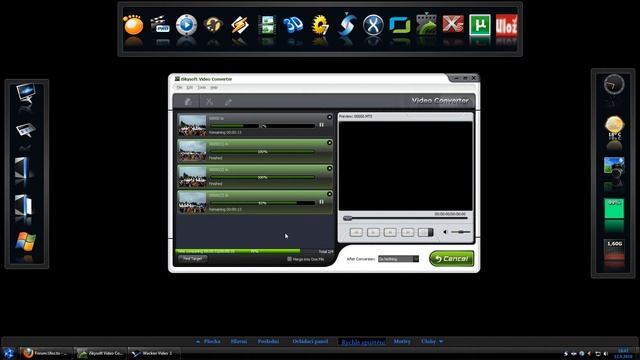The image size is (640, 360).
Task: Click the crossed-tools icon in converter toolbar
Action: click(x=209, y=102)
